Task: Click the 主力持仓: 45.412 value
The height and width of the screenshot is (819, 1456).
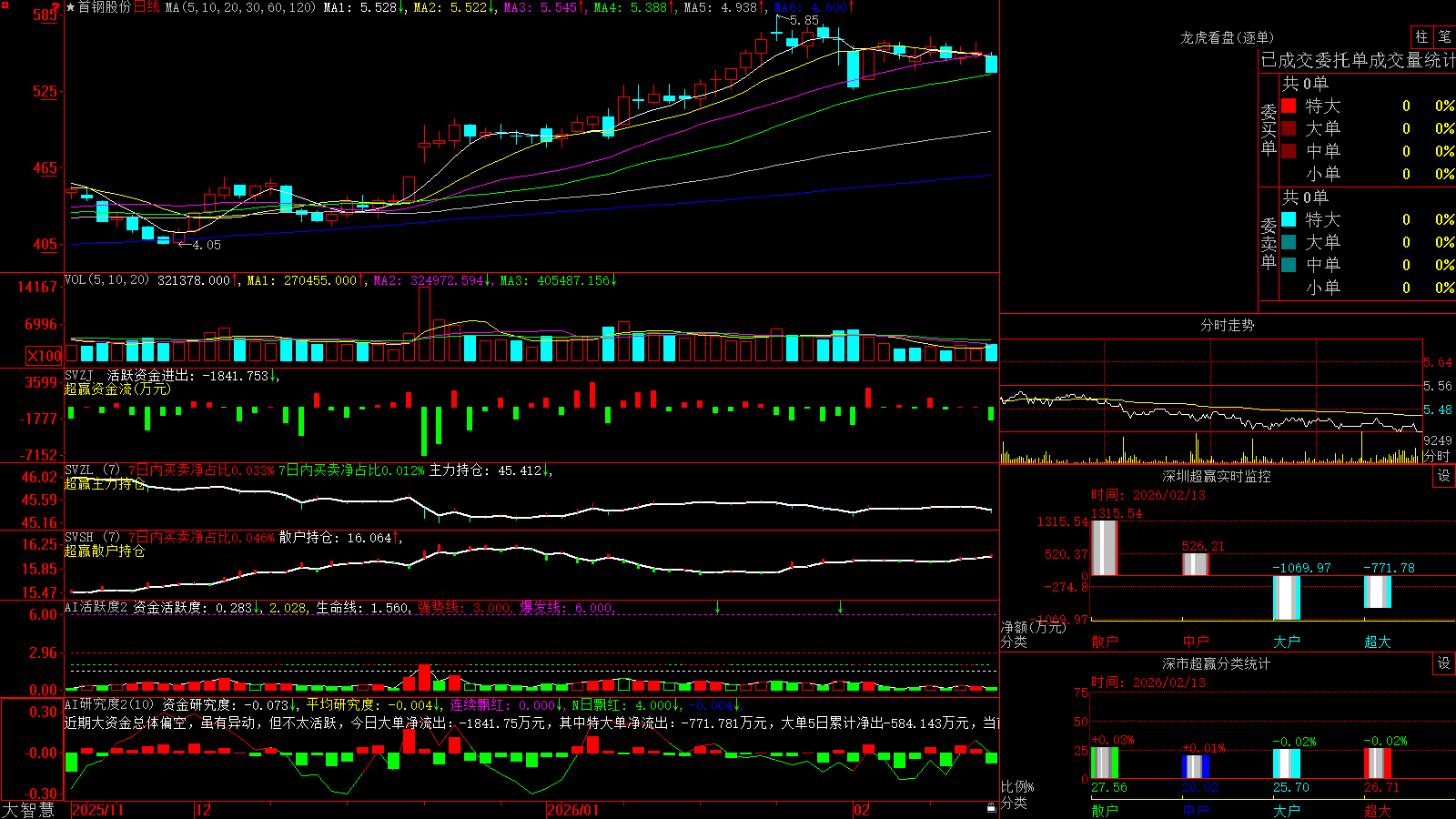Action: point(486,470)
